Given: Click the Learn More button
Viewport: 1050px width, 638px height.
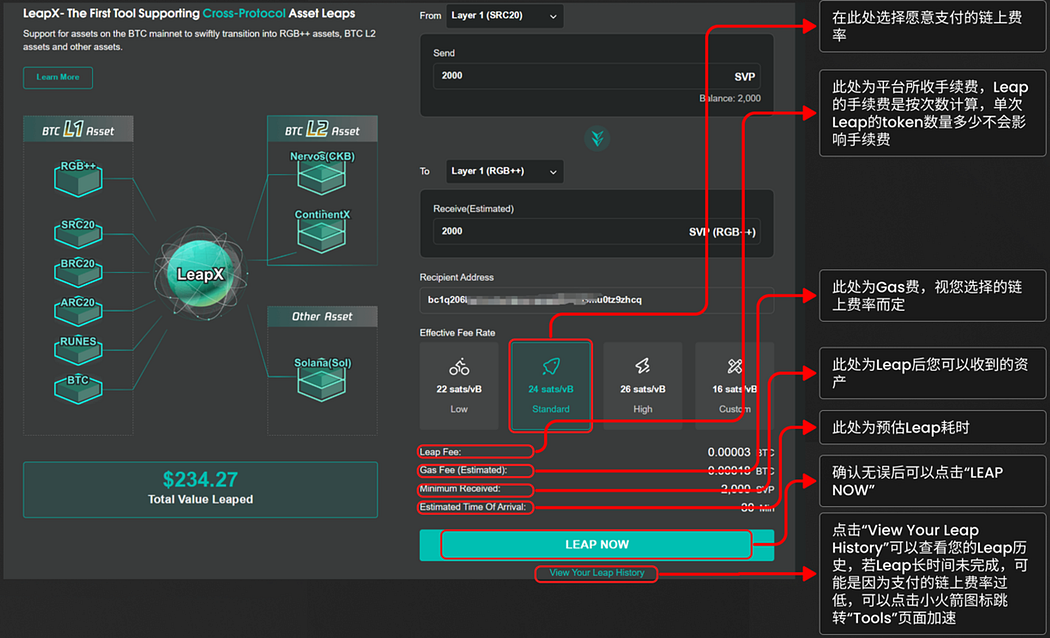Looking at the screenshot, I should pos(58,78).
